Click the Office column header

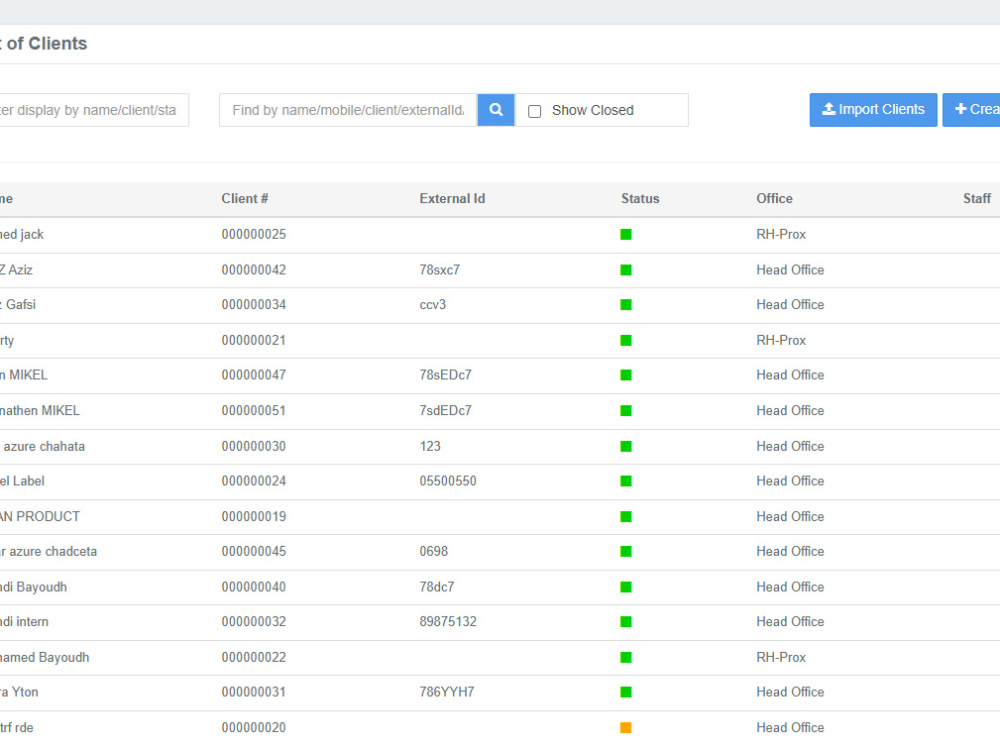(x=774, y=198)
